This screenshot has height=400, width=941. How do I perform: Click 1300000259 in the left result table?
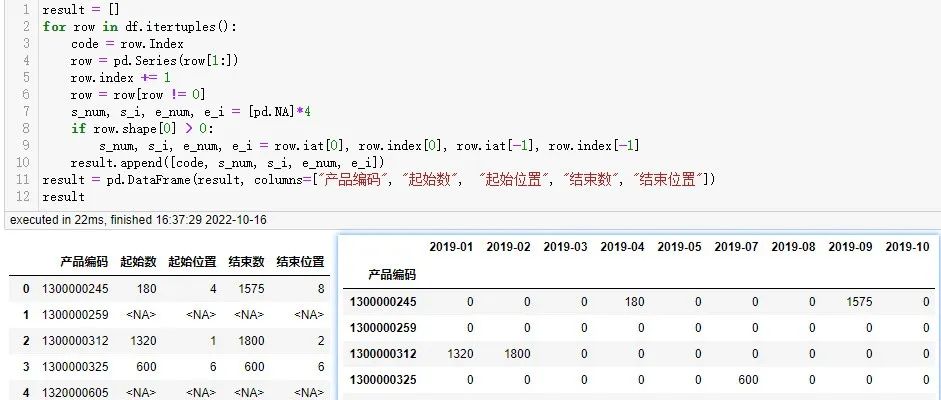pos(75,315)
